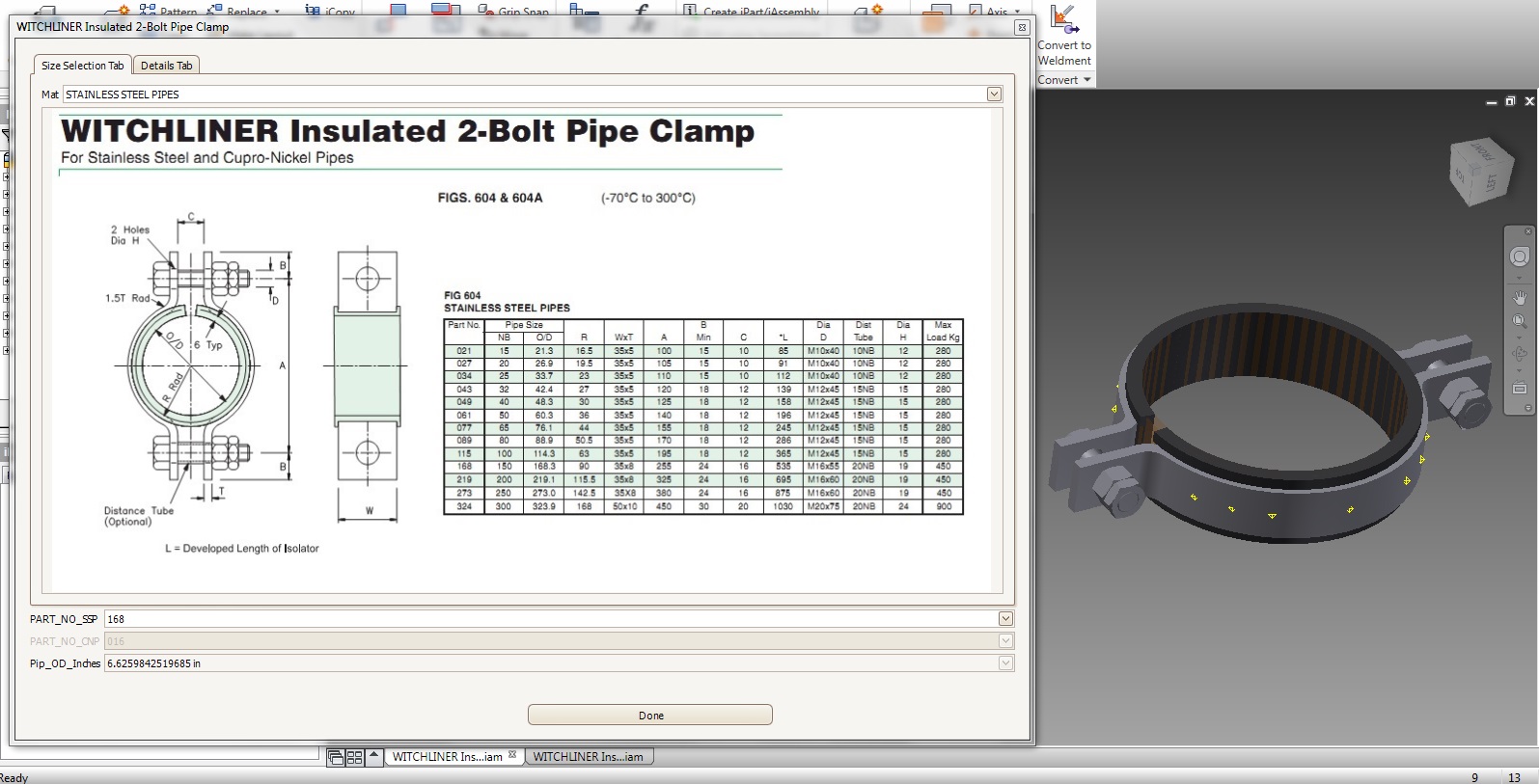Activate the Pan hand tool
Screen dimensions: 1539x784
pyautogui.click(x=1519, y=297)
